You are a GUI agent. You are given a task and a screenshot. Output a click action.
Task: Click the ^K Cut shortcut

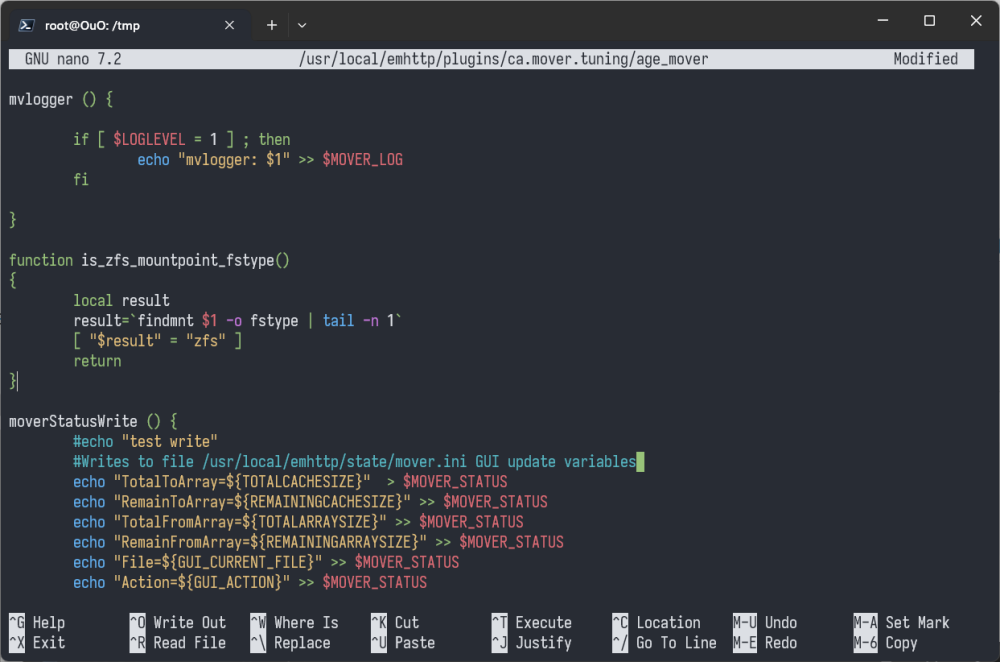click(395, 622)
